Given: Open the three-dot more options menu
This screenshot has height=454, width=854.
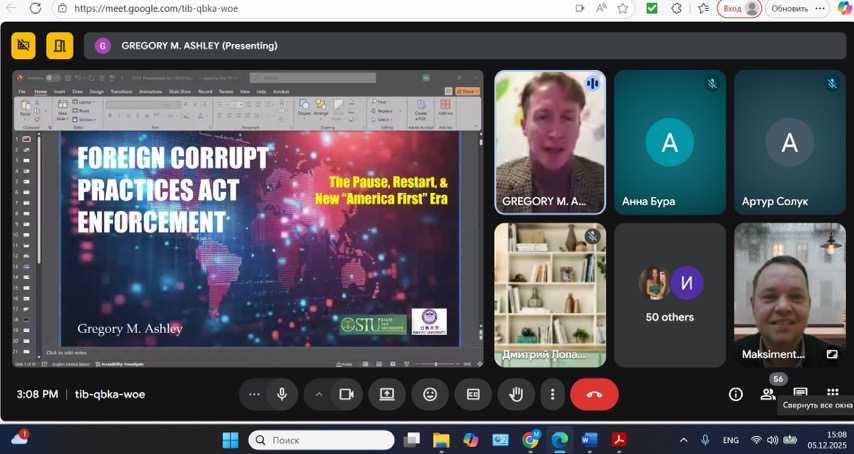Looking at the screenshot, I should pos(552,394).
